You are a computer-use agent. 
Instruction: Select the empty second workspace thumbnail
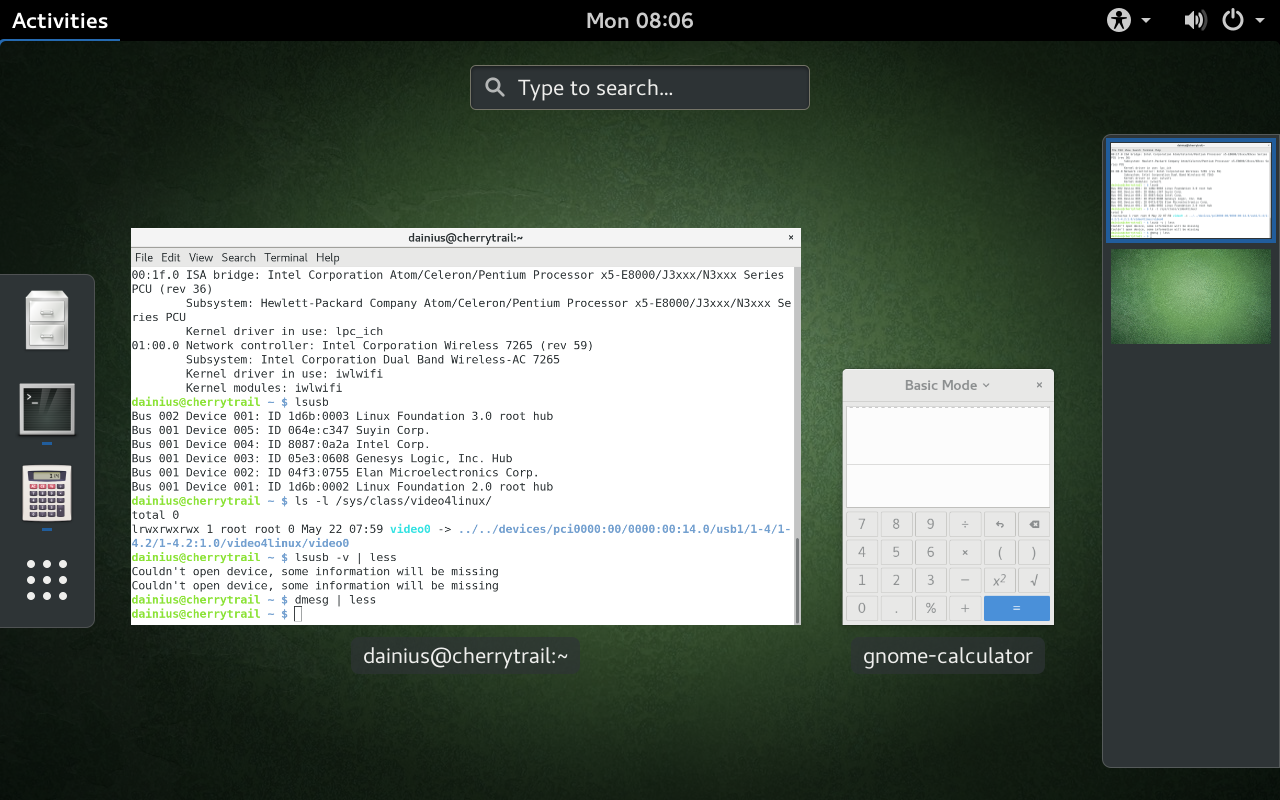click(x=1190, y=296)
